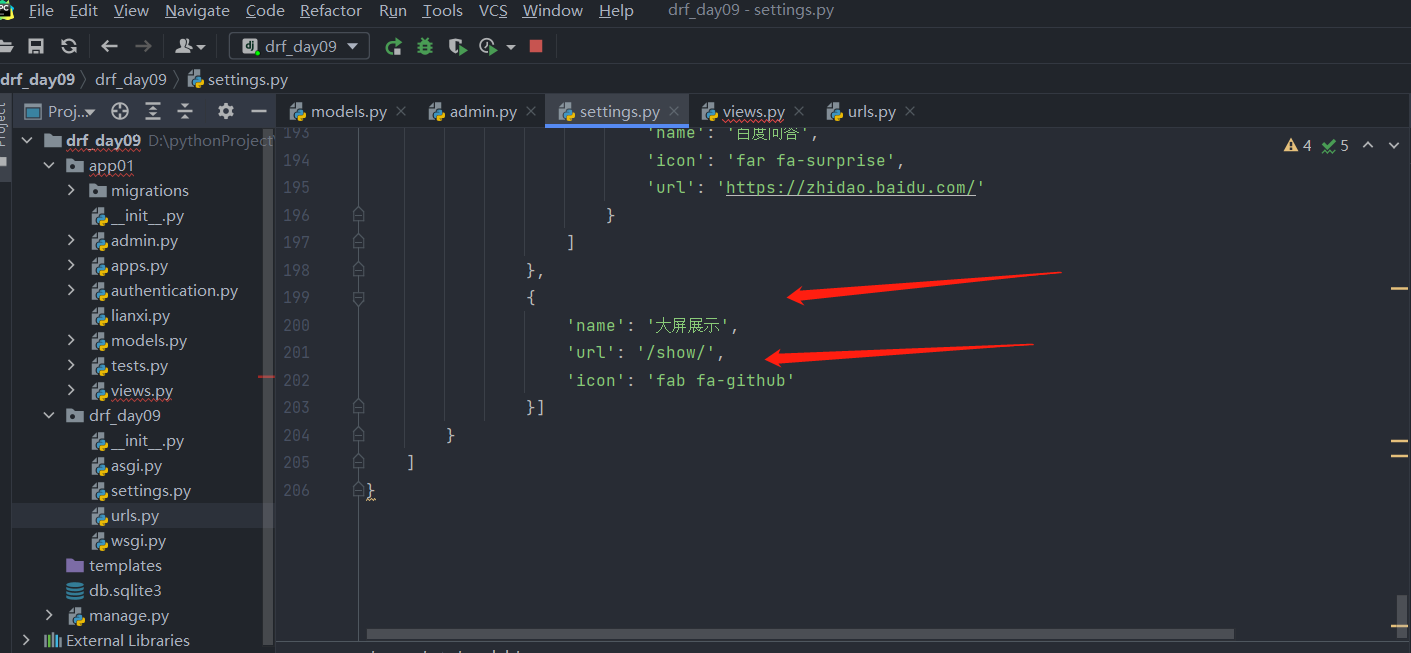Screen dimensions: 1411x653
Task: Expand the migrations folder
Action: click(x=71, y=190)
